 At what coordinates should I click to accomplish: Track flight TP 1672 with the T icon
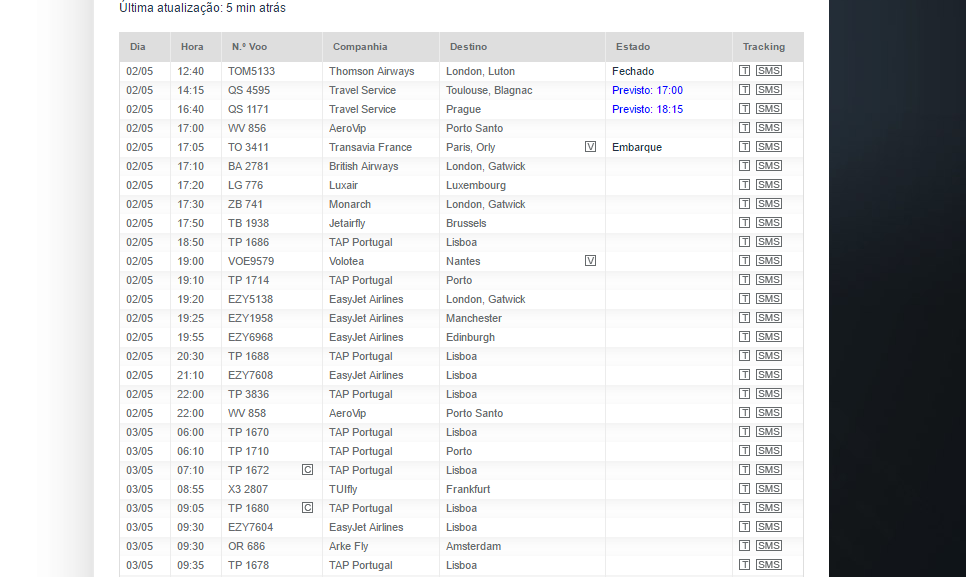pyautogui.click(x=744, y=470)
